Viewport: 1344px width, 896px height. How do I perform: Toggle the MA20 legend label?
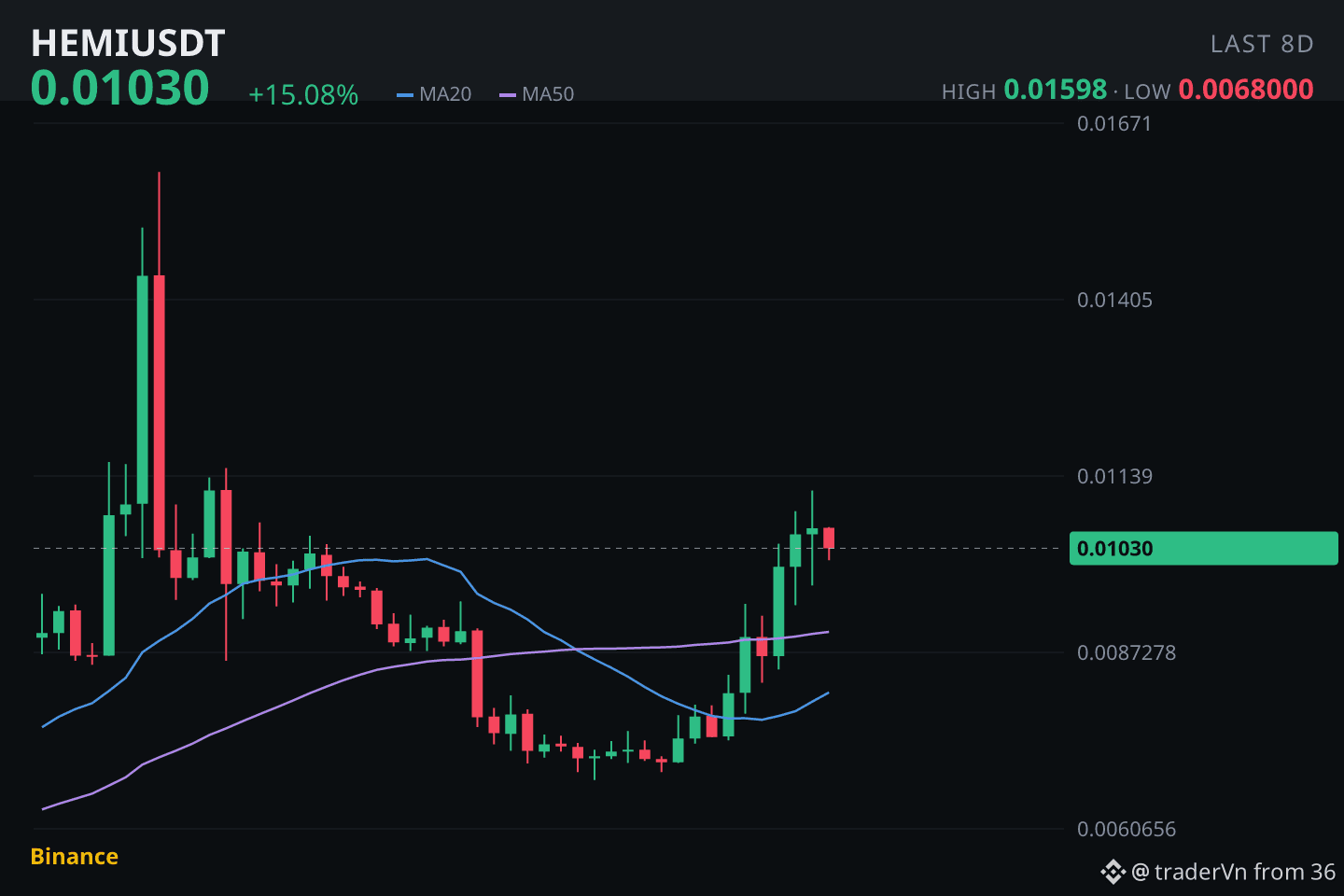click(x=445, y=94)
